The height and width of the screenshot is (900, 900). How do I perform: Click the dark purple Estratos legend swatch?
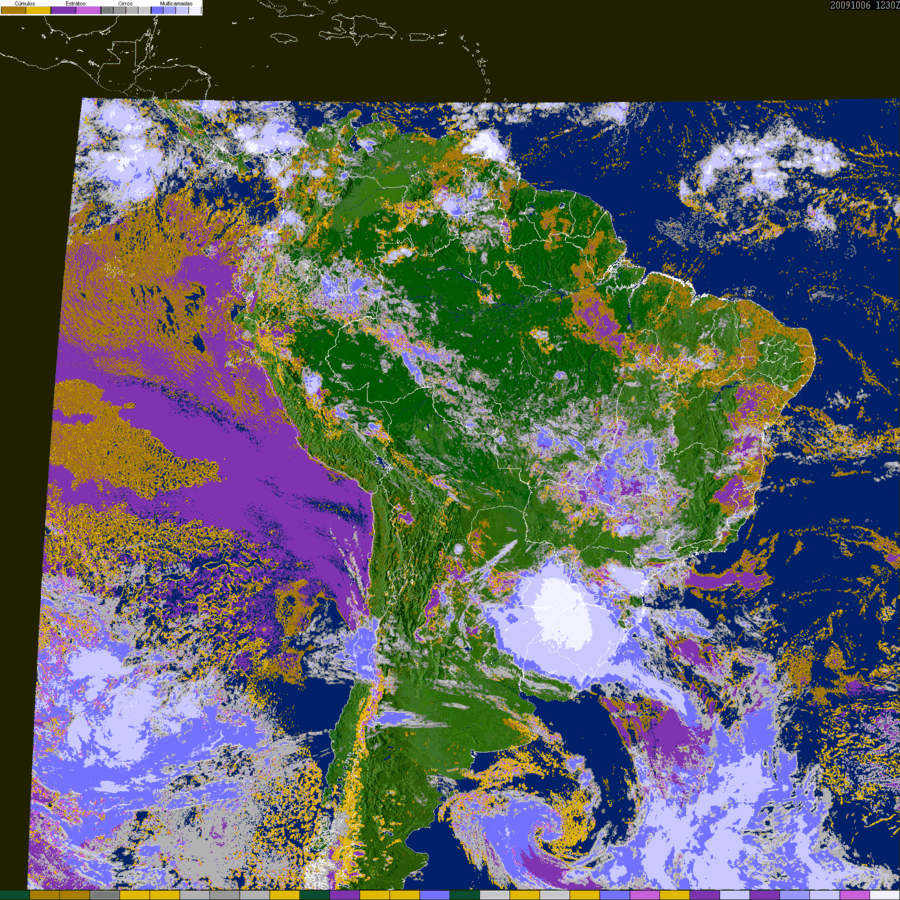pyautogui.click(x=63, y=10)
